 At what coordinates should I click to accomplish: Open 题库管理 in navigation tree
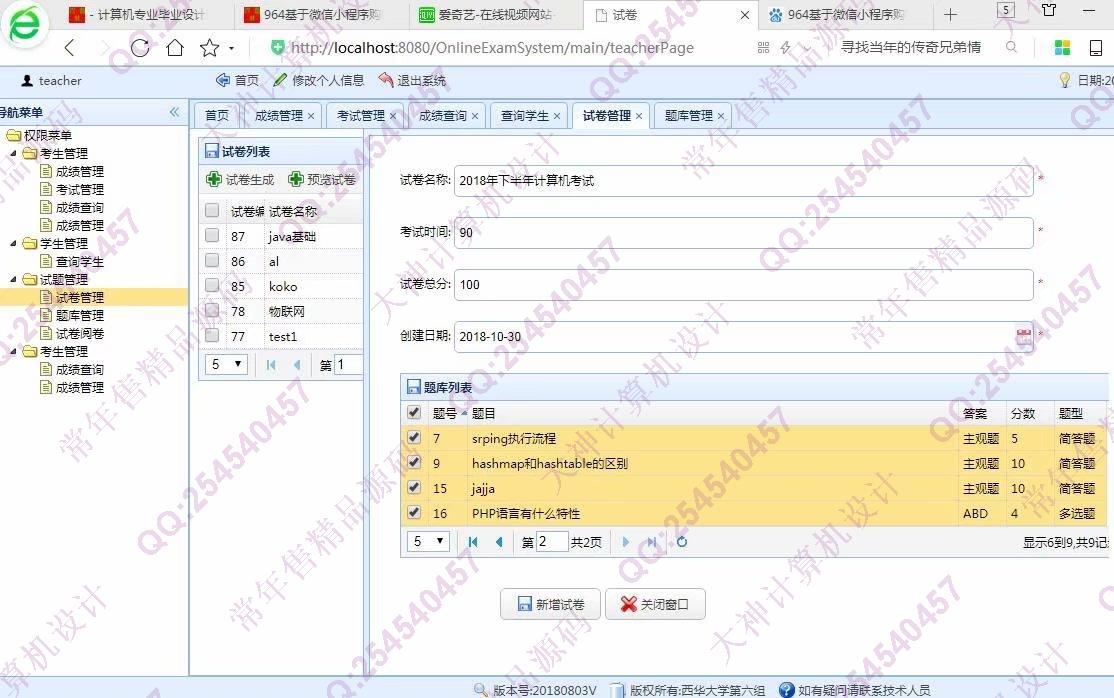click(80, 315)
